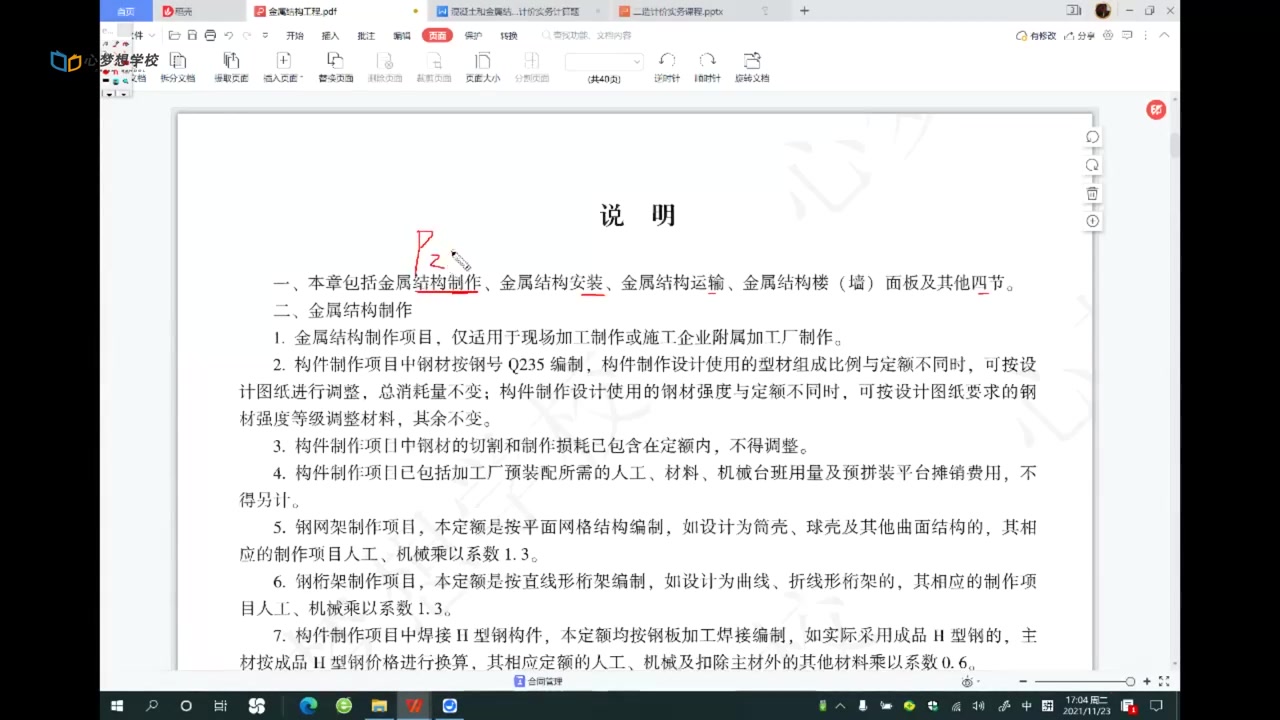
Task: Rotate pages clockwise with 顺时针
Action: tap(707, 70)
